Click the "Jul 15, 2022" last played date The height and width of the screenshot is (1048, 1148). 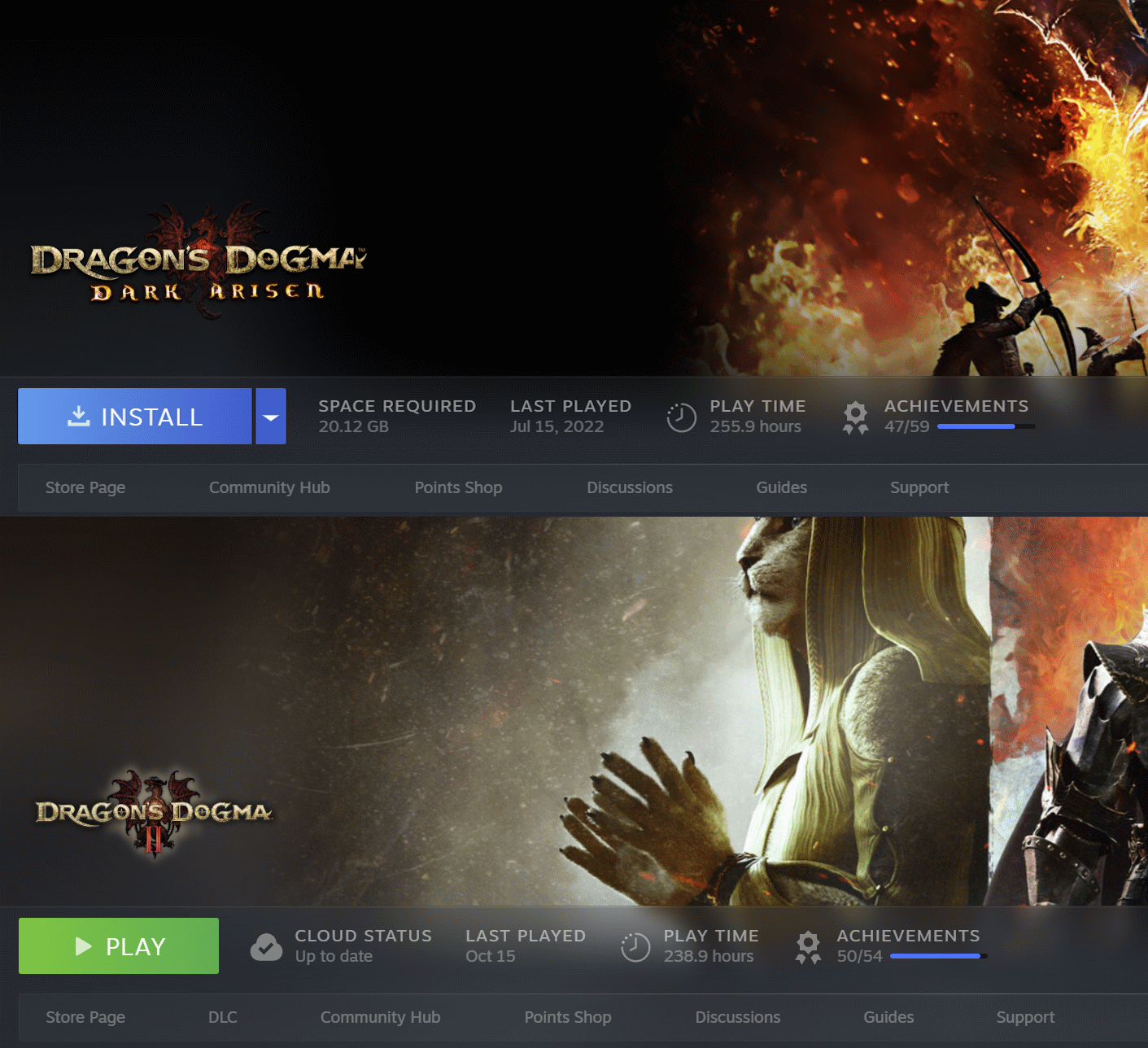point(557,426)
